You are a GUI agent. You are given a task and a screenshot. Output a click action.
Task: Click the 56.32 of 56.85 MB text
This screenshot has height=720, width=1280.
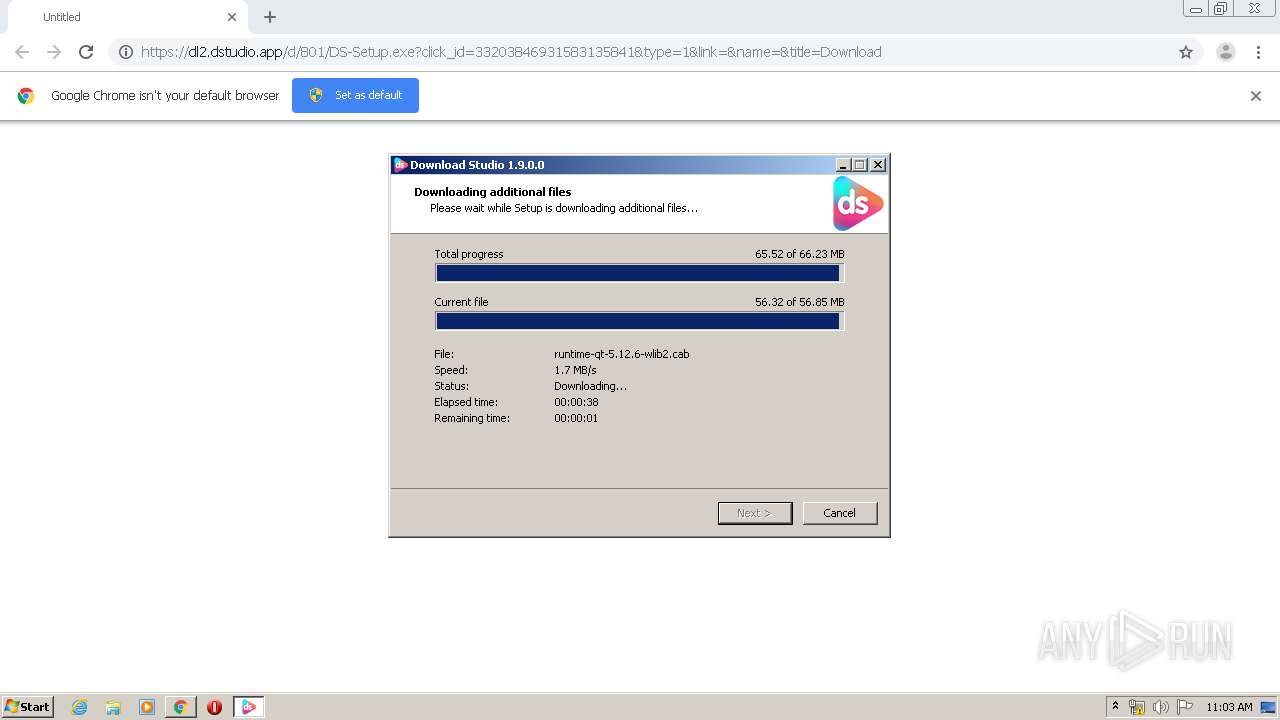(x=800, y=302)
